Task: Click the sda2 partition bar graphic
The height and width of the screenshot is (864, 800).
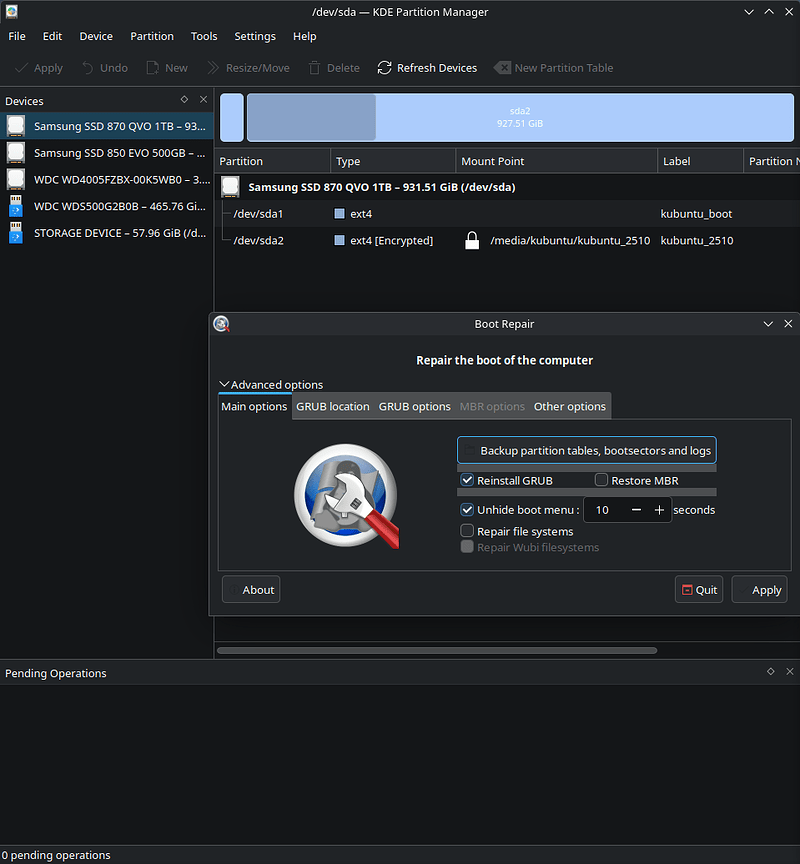Action: (520, 117)
